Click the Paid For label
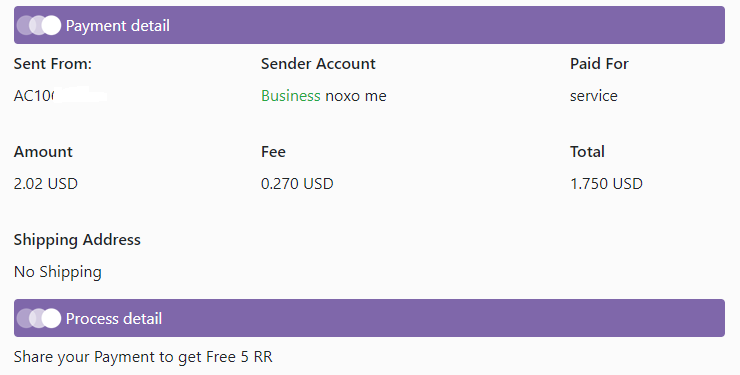The image size is (740, 375). (599, 64)
